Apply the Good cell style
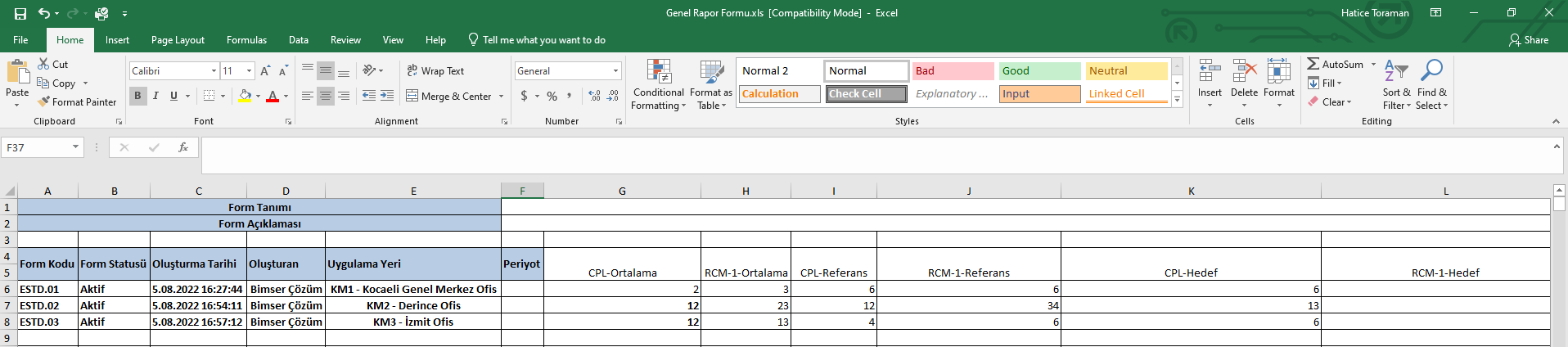The height and width of the screenshot is (347, 1568). [x=1039, y=71]
